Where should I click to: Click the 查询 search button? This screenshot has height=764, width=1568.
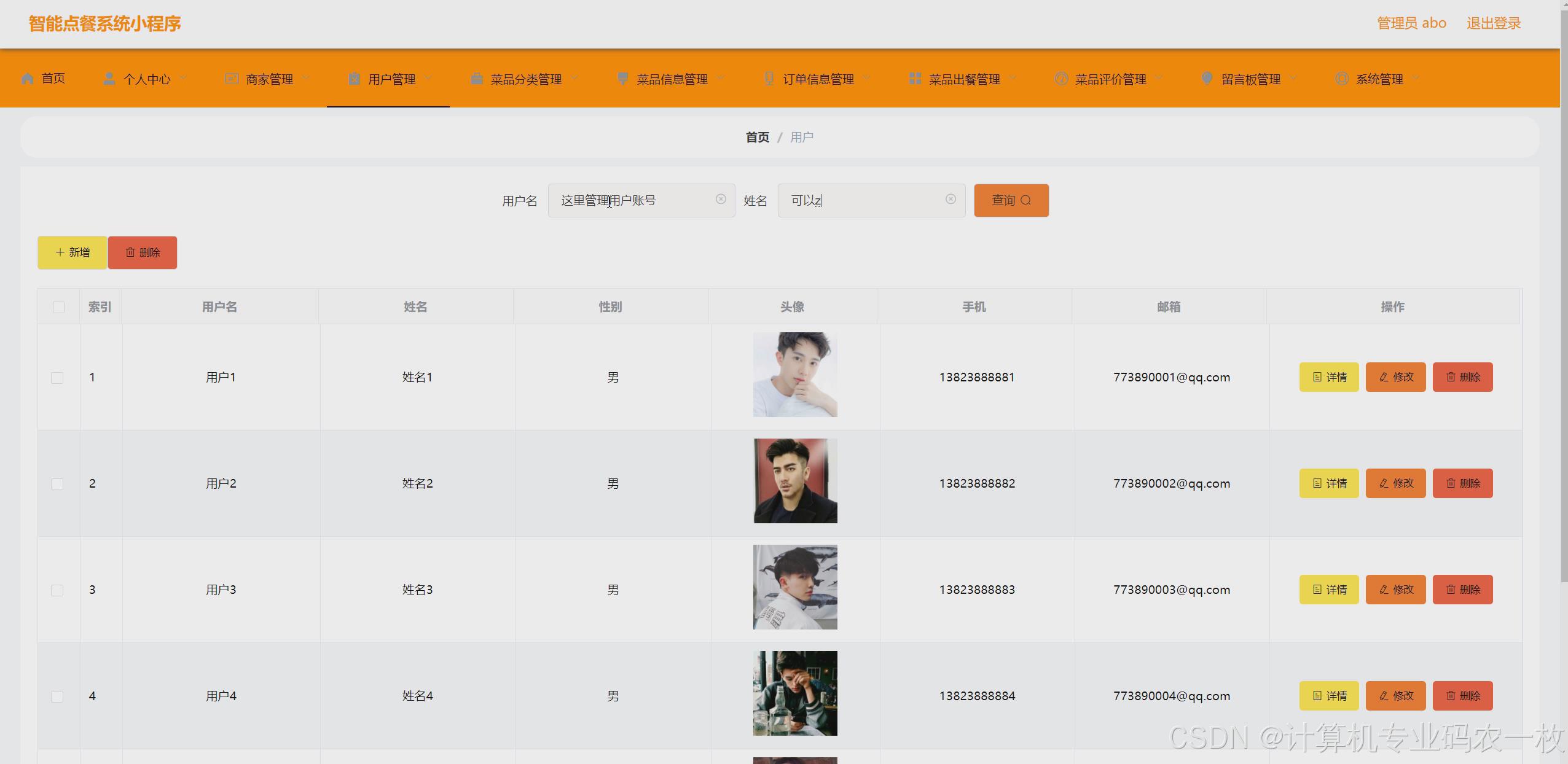pyautogui.click(x=1011, y=200)
